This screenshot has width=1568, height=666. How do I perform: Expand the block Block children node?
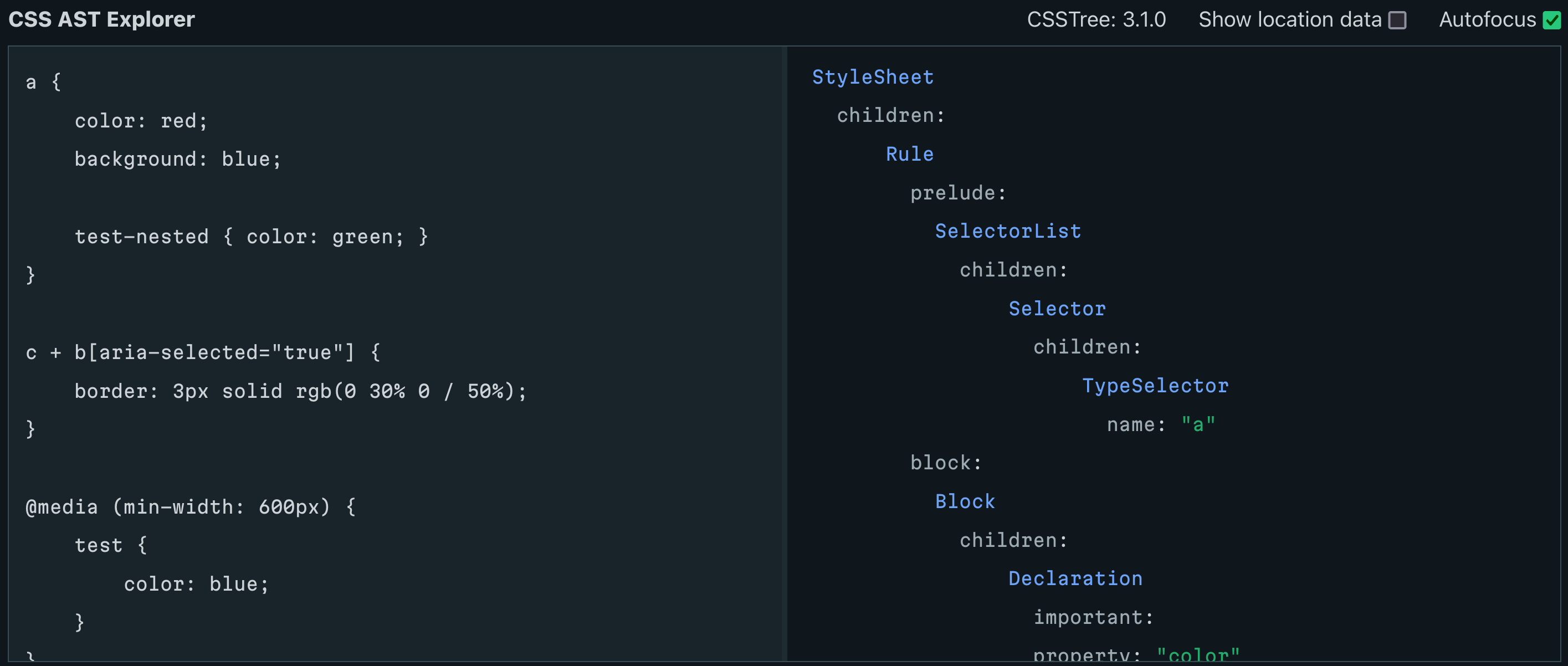click(1010, 540)
